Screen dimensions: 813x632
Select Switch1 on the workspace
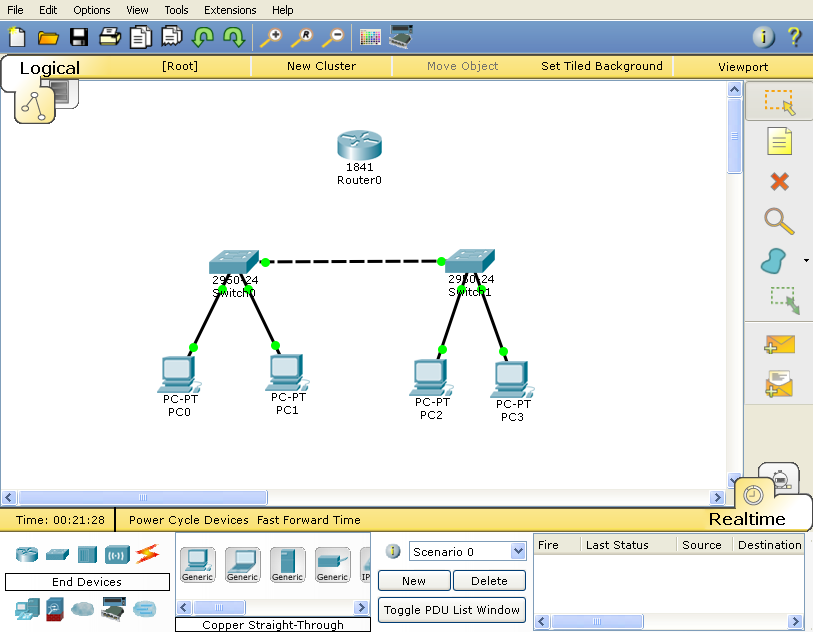[x=470, y=261]
